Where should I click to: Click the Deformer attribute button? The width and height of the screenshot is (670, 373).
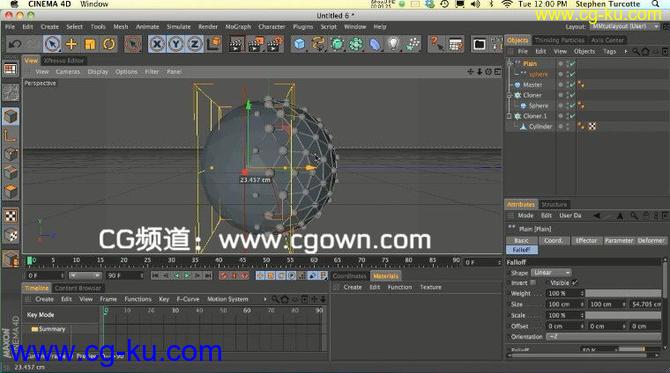(x=651, y=241)
